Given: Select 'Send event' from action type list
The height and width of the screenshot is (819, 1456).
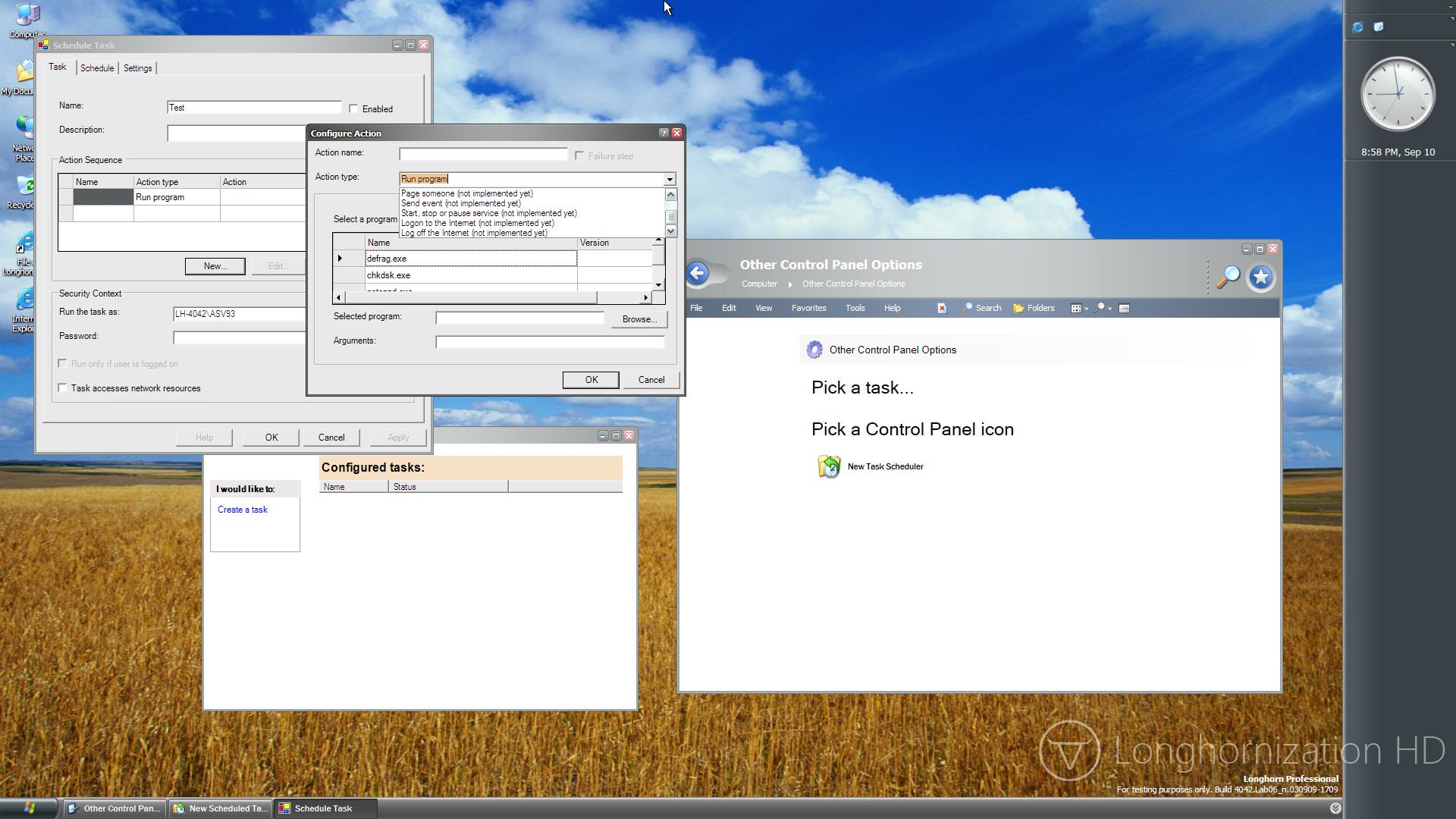Looking at the screenshot, I should pyautogui.click(x=460, y=203).
